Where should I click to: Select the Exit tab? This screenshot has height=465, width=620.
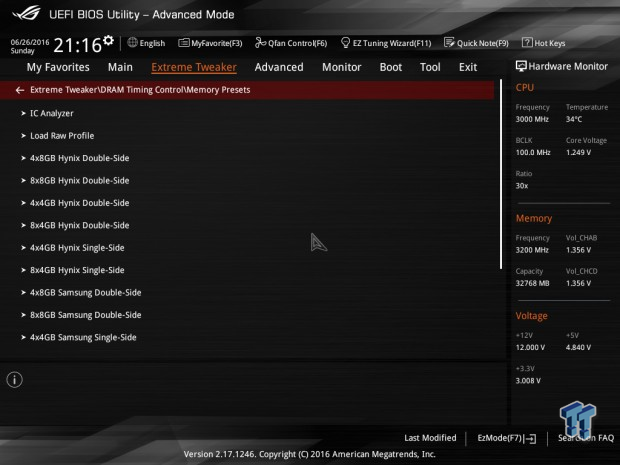(x=468, y=67)
